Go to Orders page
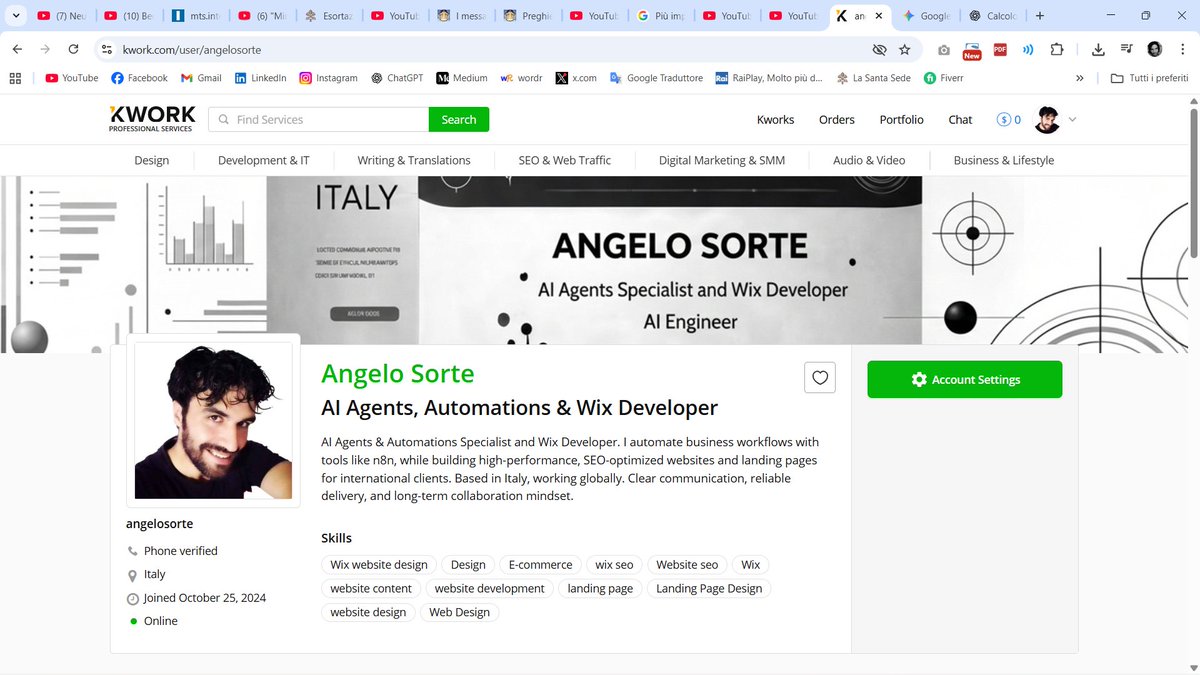The width and height of the screenshot is (1200, 675). (837, 119)
